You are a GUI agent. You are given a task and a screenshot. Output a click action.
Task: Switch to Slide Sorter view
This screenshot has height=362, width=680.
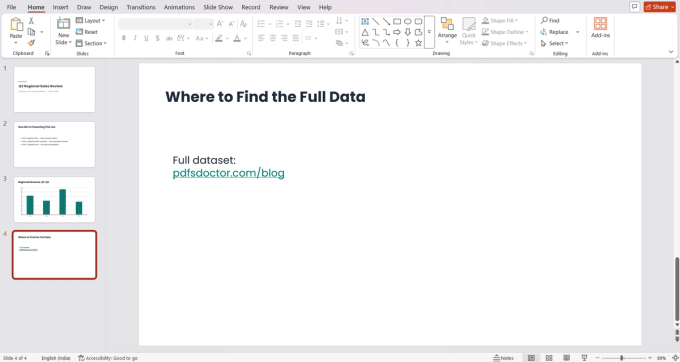coord(549,358)
